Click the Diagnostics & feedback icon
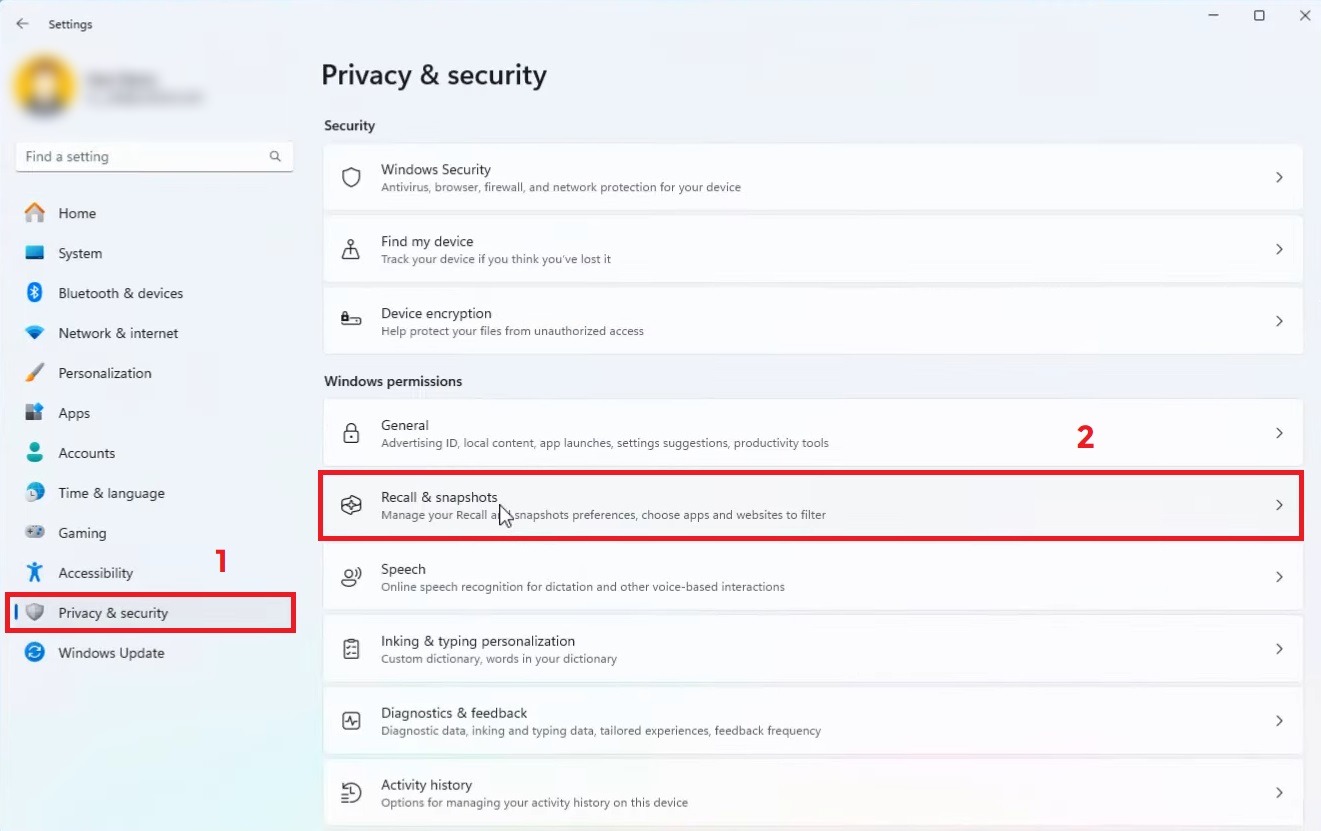This screenshot has height=831, width=1321. [351, 721]
